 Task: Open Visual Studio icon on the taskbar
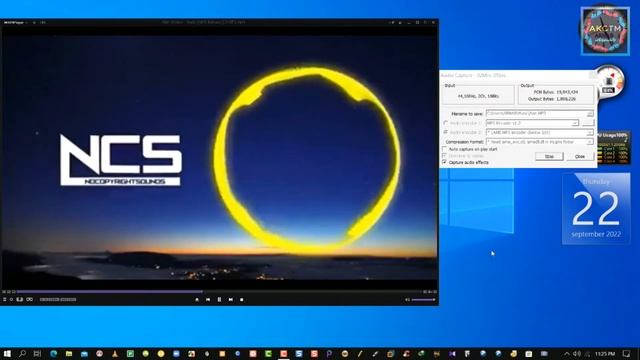click(452, 353)
